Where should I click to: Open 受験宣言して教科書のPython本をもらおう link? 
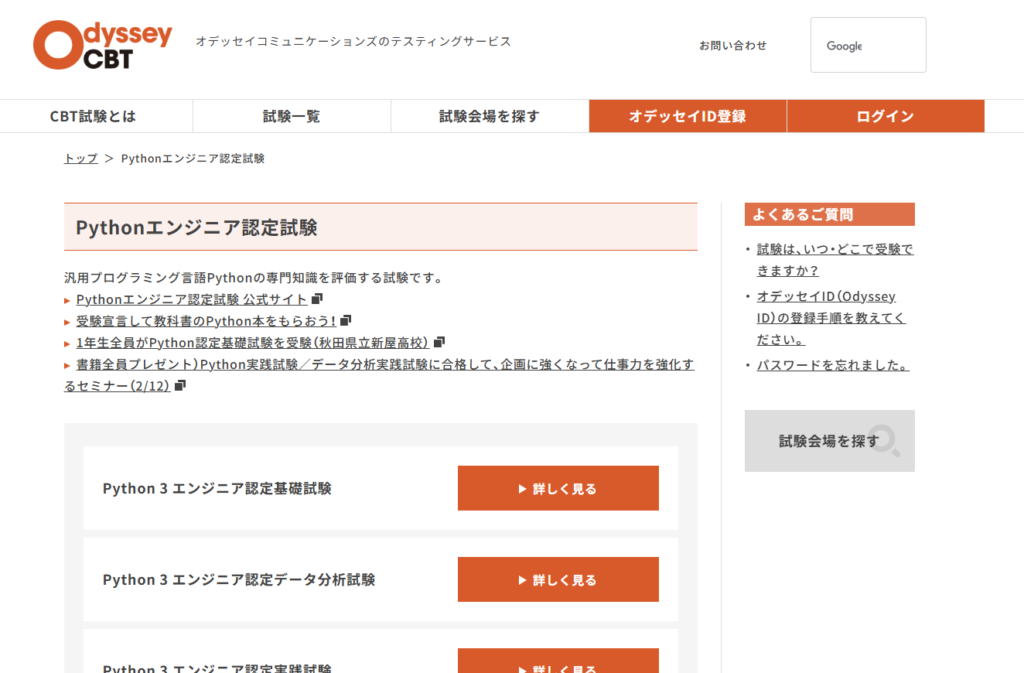coord(205,321)
